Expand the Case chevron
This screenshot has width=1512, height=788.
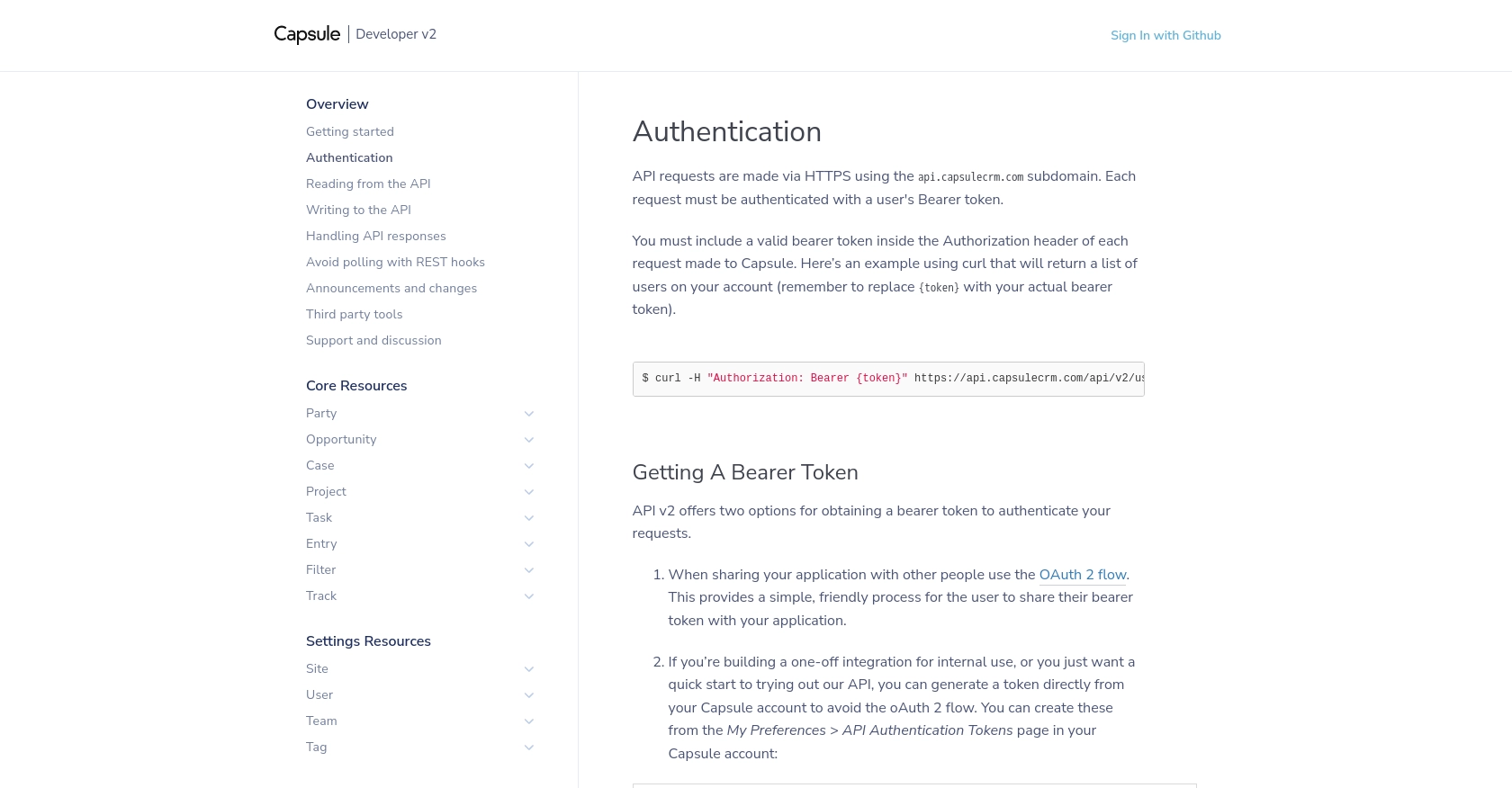pos(529,466)
